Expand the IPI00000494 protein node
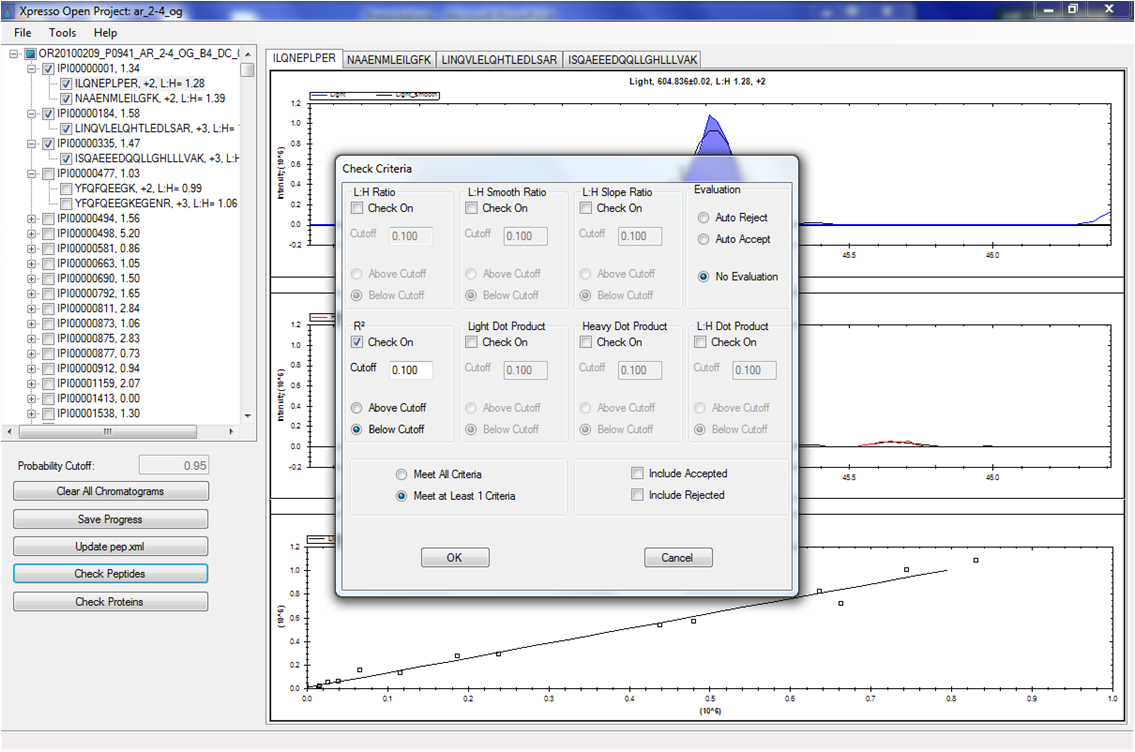The width and height of the screenshot is (1135, 752). (x=31, y=218)
